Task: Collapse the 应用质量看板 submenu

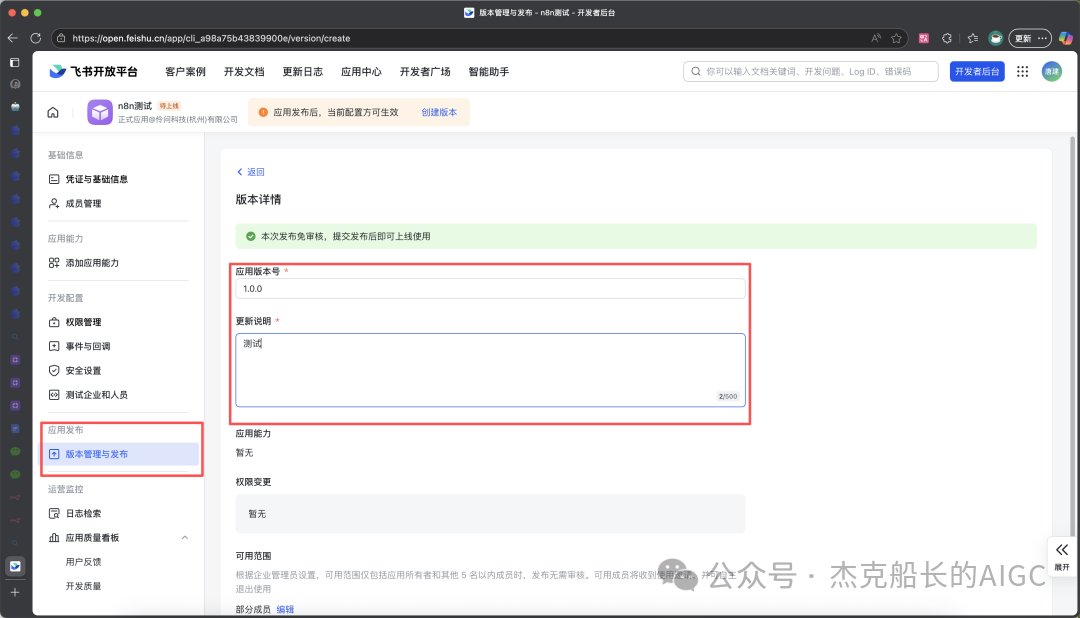Action: [x=185, y=537]
